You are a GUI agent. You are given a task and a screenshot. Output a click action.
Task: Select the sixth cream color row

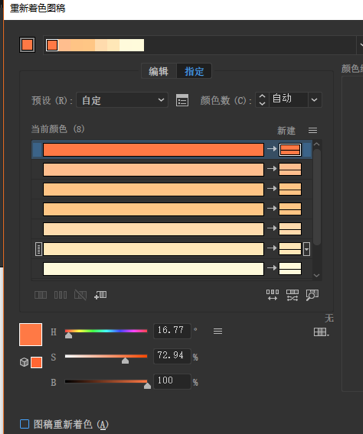153,249
